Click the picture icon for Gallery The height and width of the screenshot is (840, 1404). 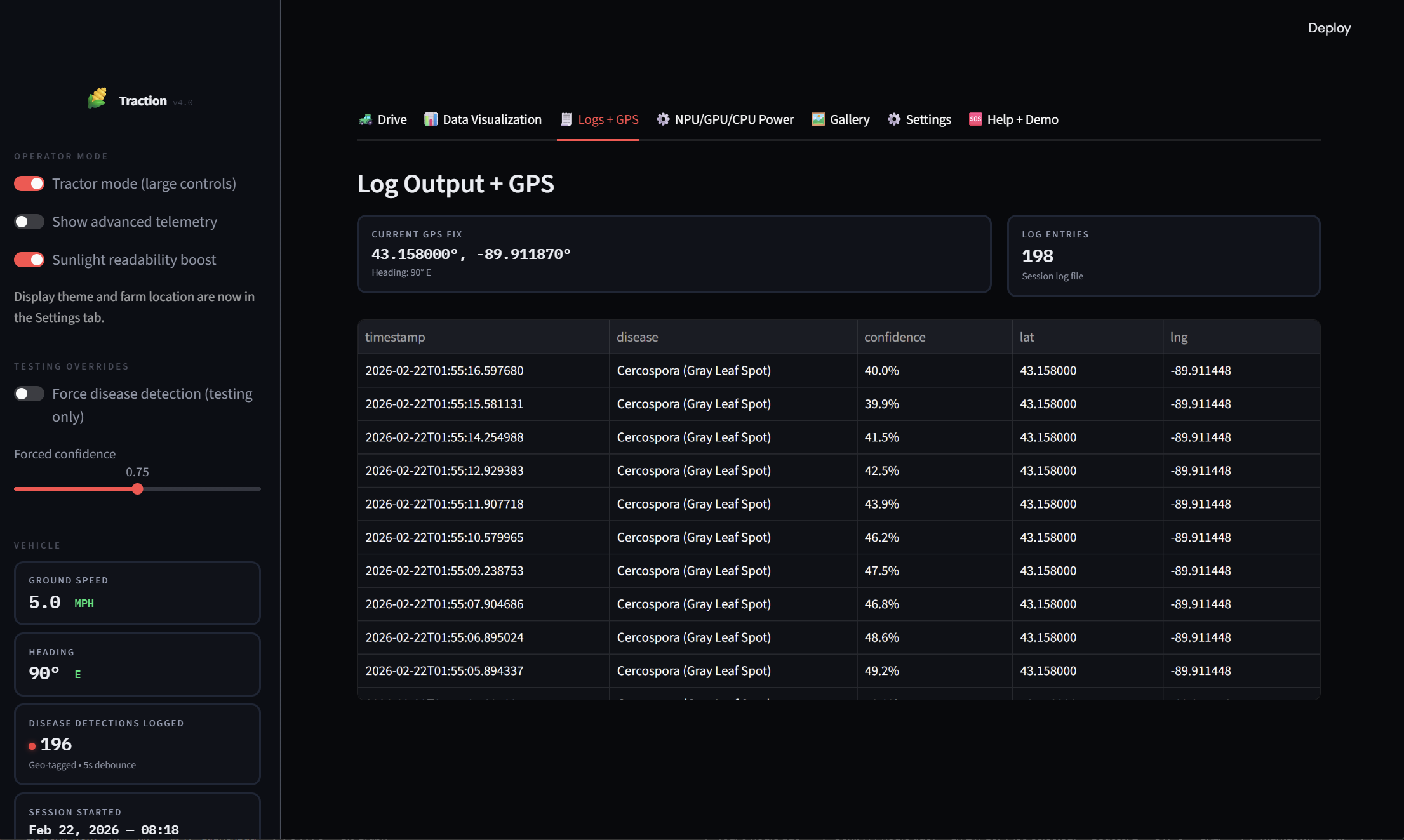(x=818, y=119)
